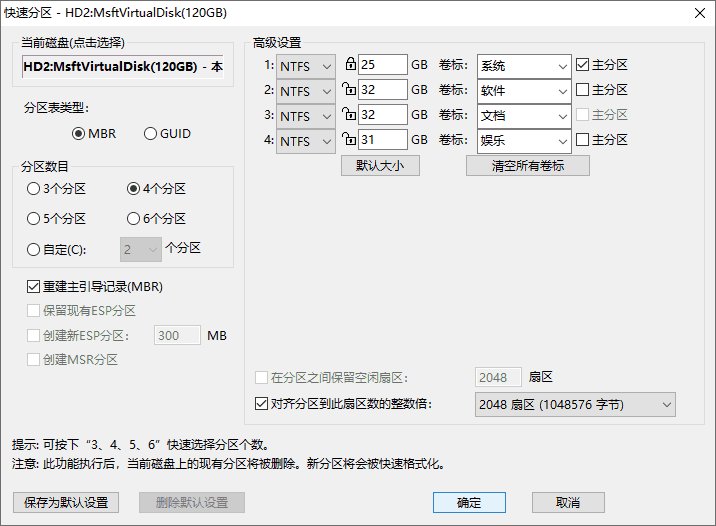Click the 清空所有卷标 button
The image size is (716, 526).
(528, 166)
